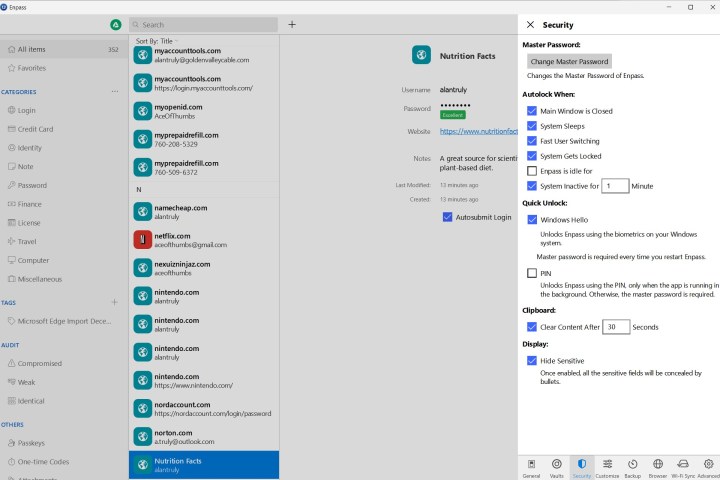Open the Sort By Title dropdown
Screen dimensions: 720x480
coord(163,41)
